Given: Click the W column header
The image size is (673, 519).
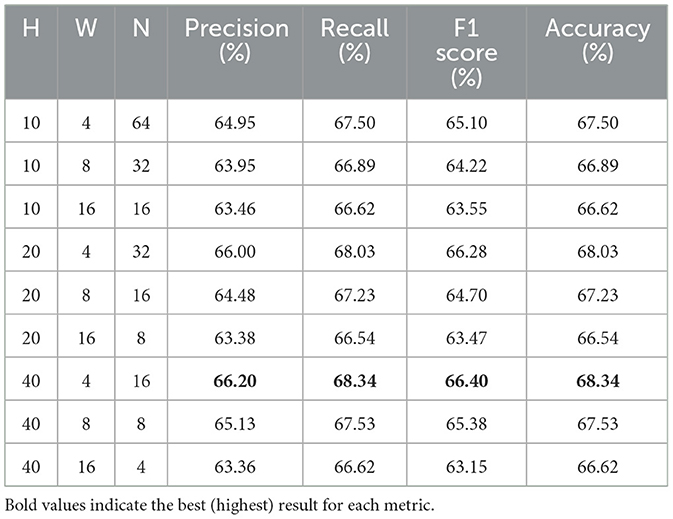Looking at the screenshot, I should (x=86, y=52).
